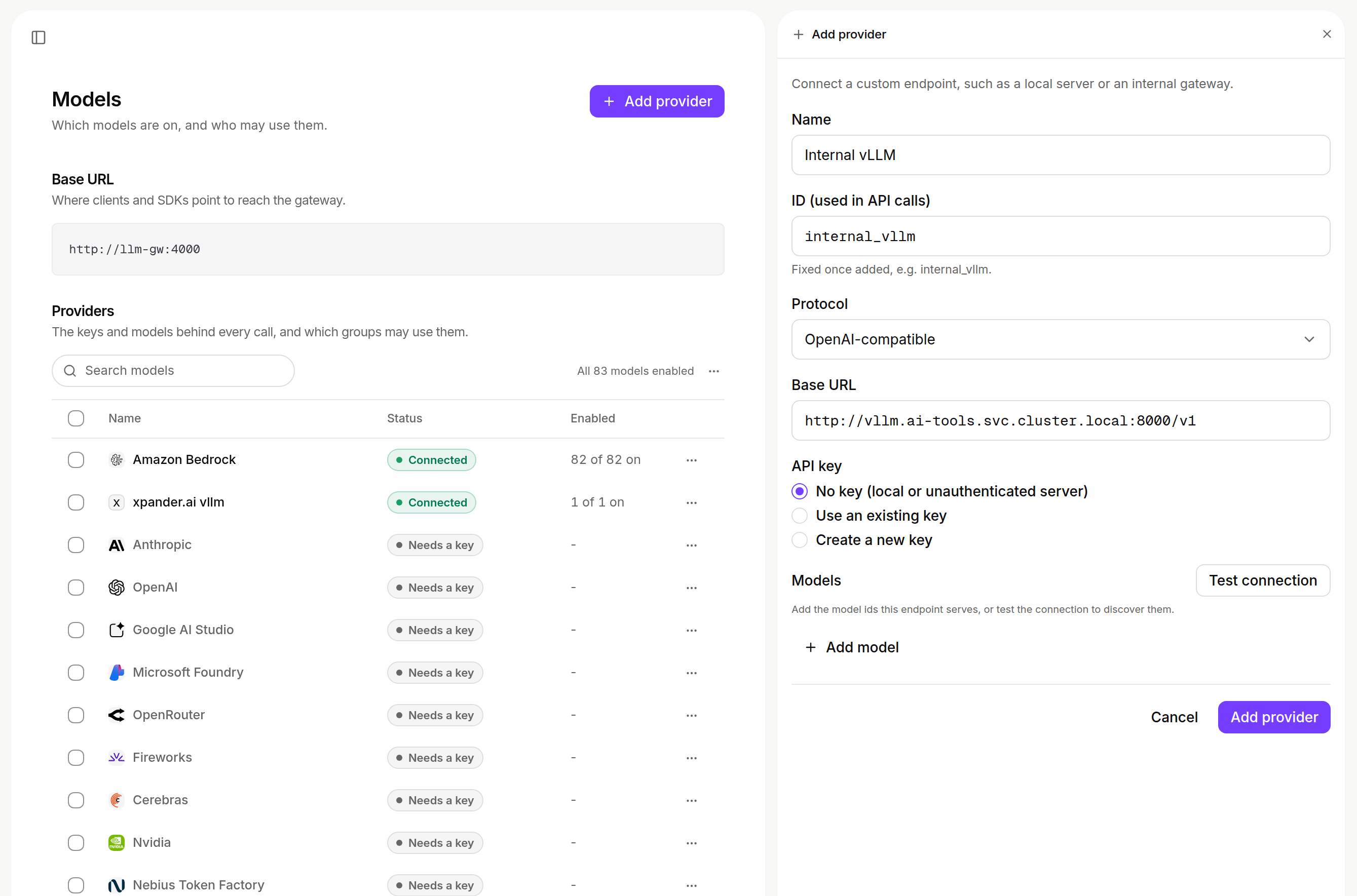The width and height of the screenshot is (1357, 896).
Task: Click the ID field containing internal_vllm
Action: point(1061,237)
